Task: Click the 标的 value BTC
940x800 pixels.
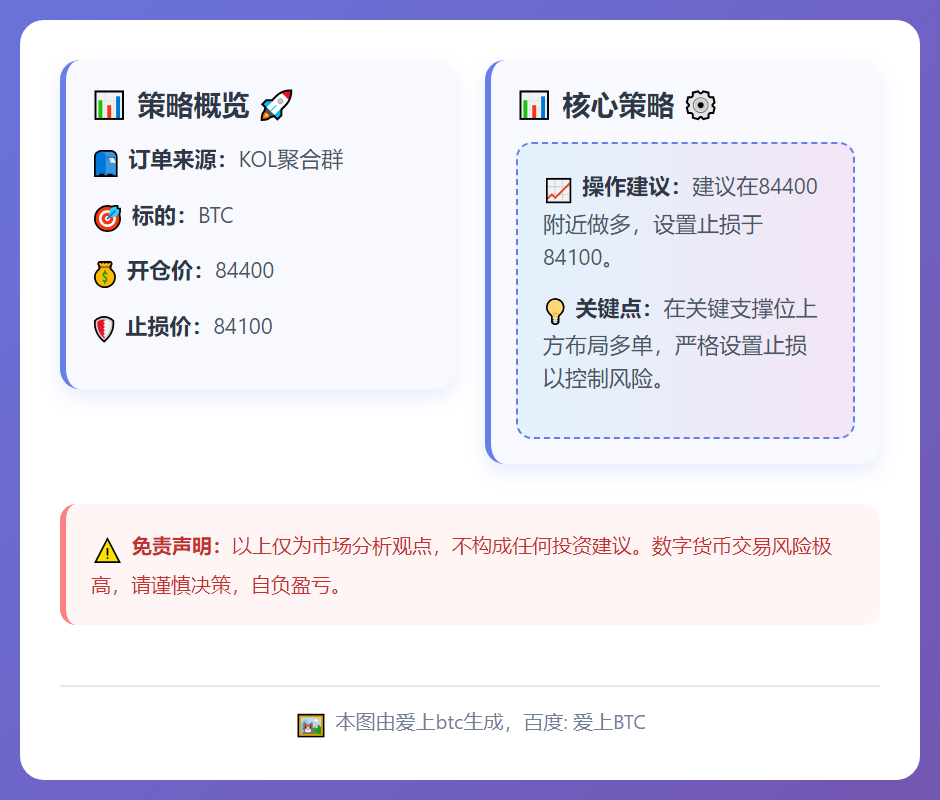Action: tap(216, 215)
